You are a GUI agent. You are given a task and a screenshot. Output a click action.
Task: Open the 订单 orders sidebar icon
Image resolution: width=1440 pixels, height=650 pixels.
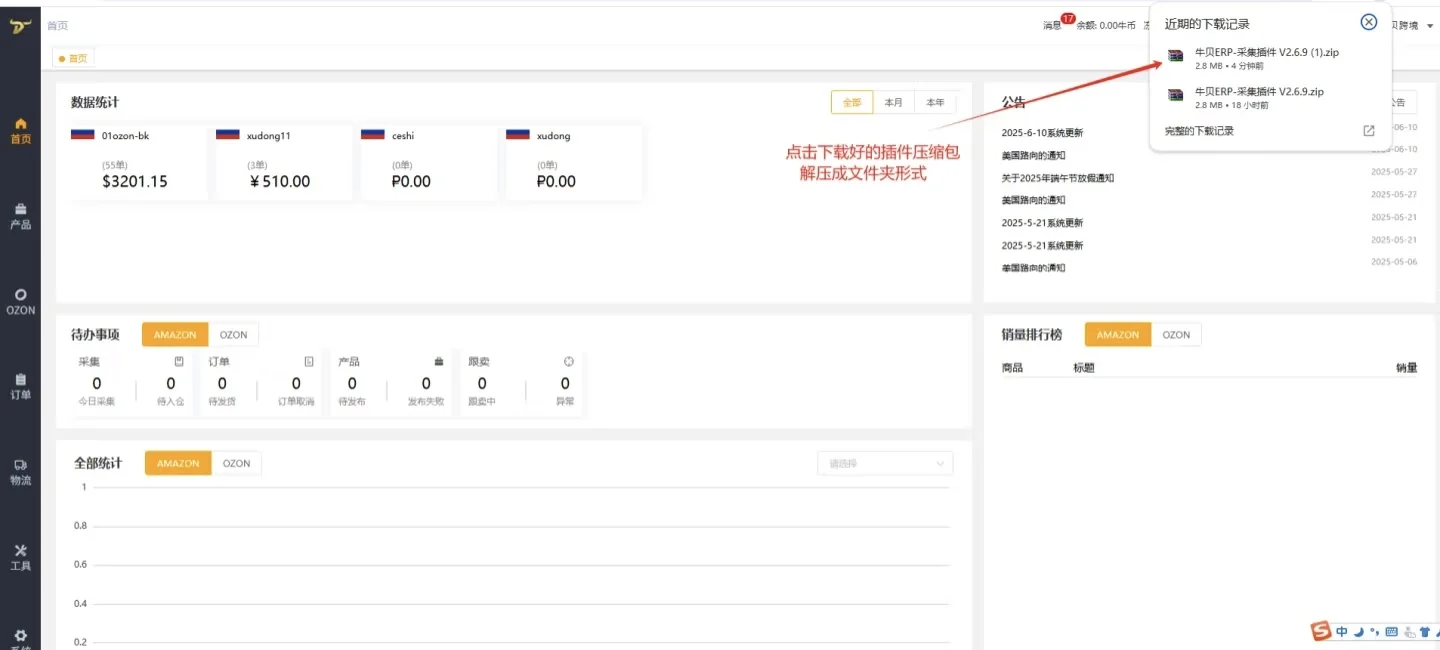pyautogui.click(x=20, y=380)
